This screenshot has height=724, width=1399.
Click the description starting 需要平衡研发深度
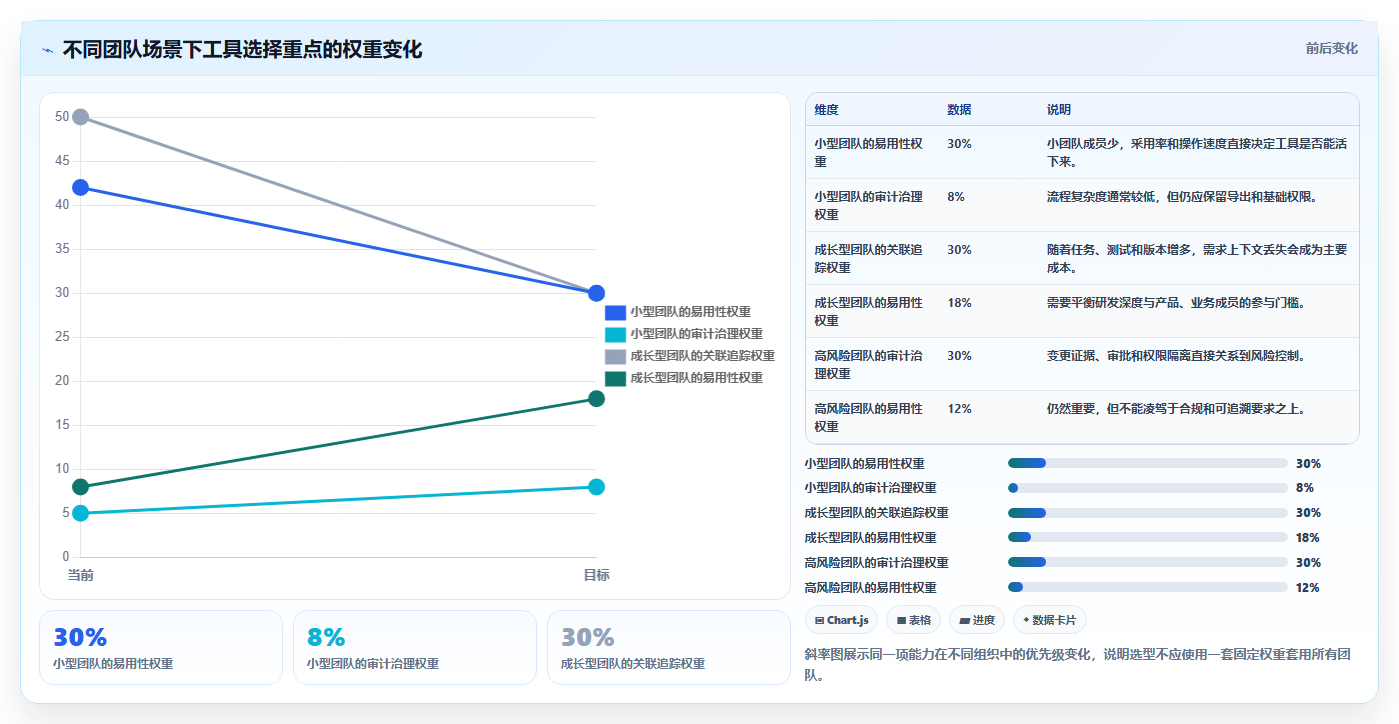click(x=1176, y=302)
